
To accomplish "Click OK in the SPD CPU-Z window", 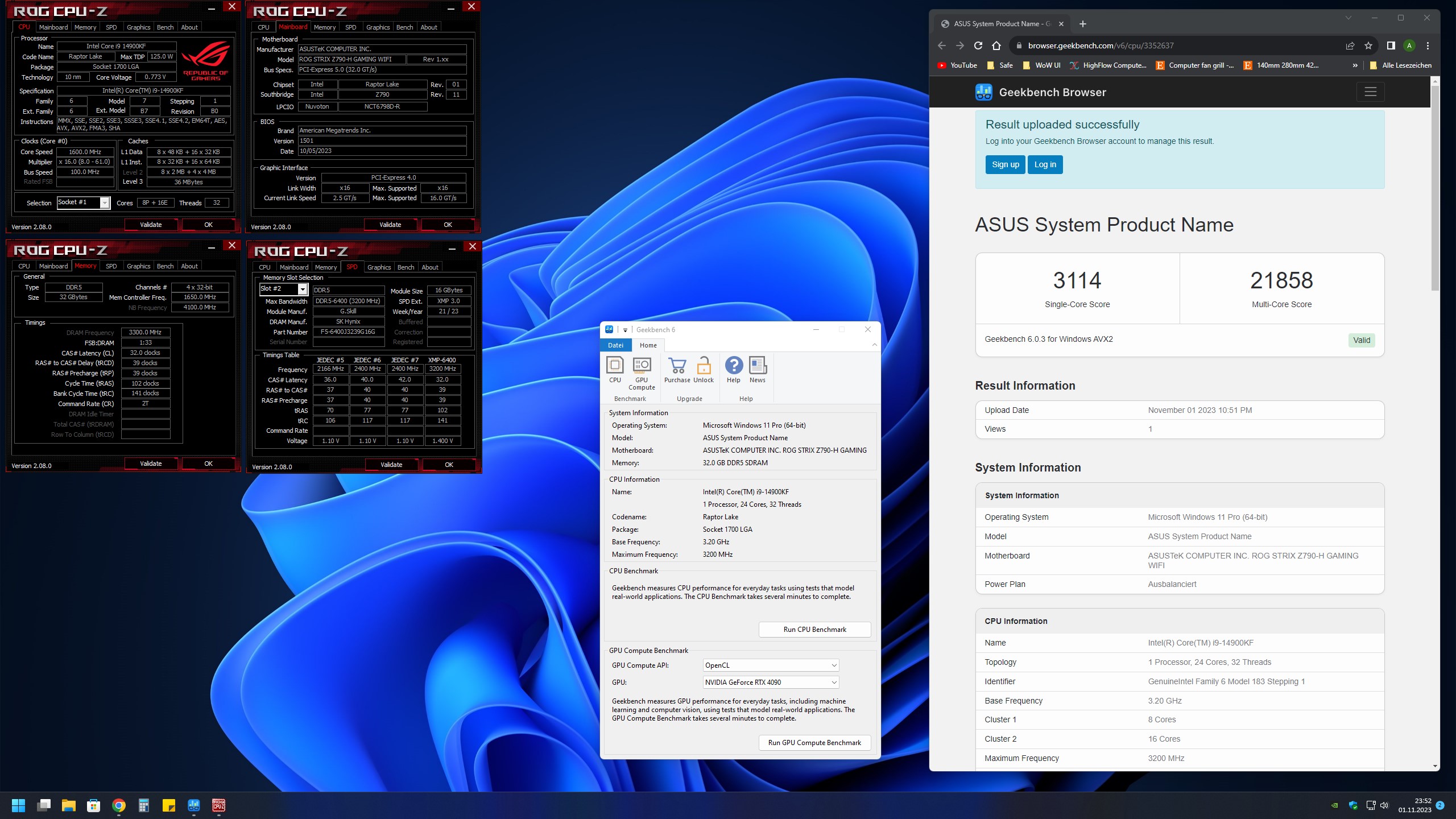I will [449, 465].
